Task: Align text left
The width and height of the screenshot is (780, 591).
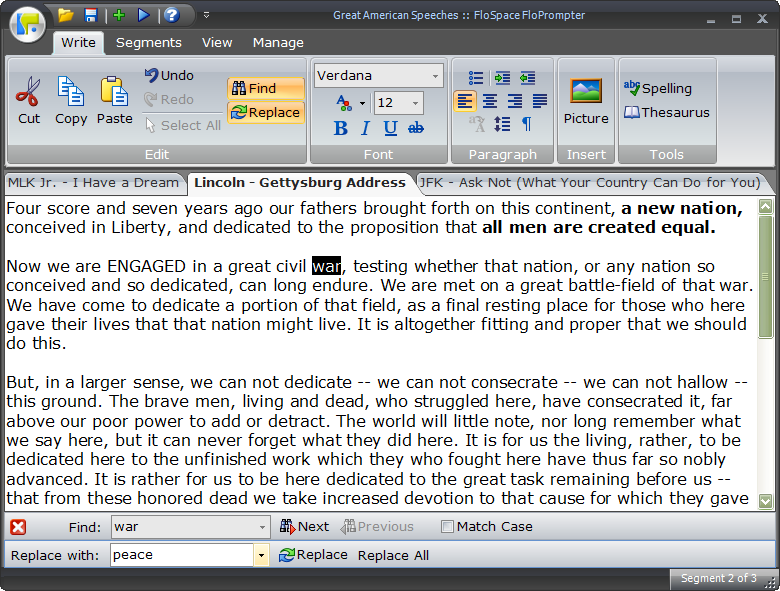Action: point(465,101)
